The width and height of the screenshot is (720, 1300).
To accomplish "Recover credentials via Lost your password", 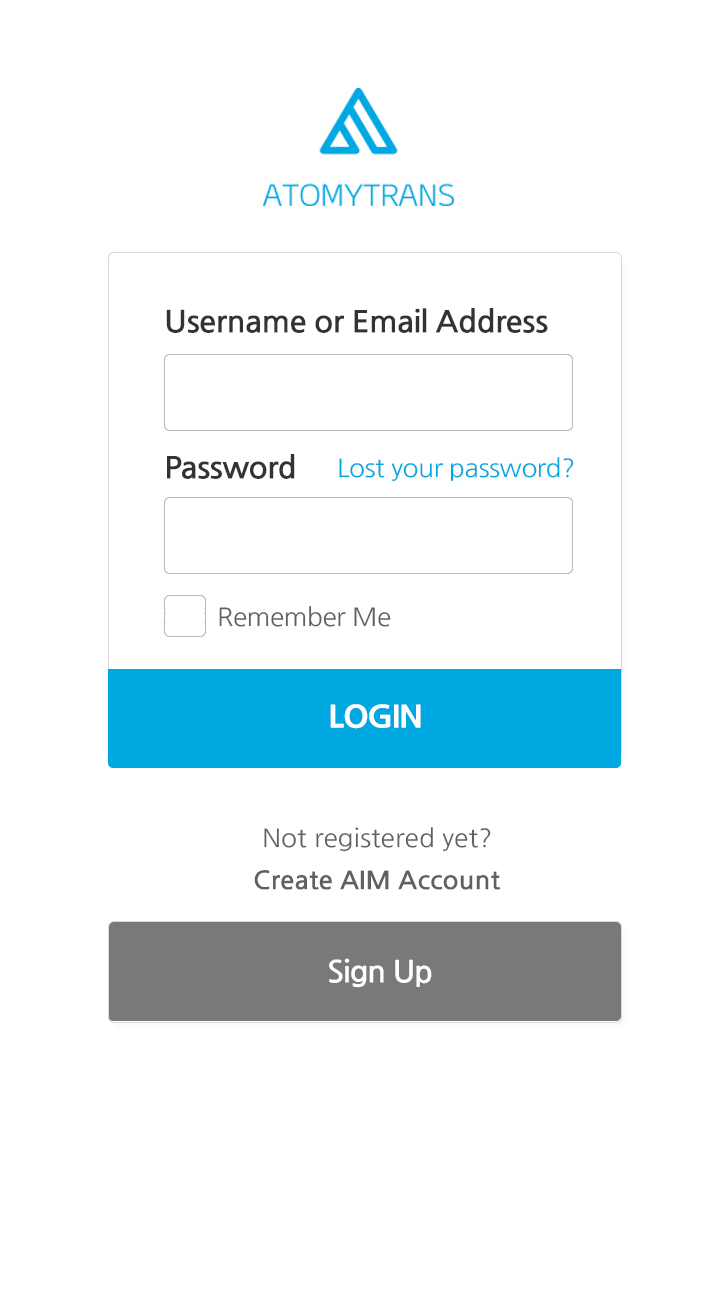I will click(455, 468).
